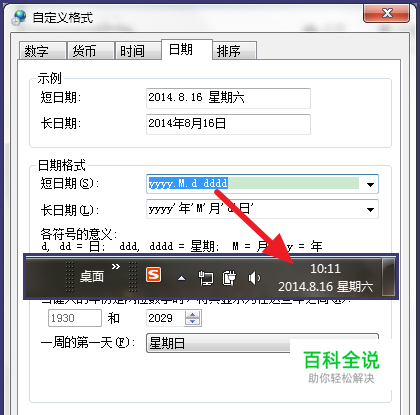The height and width of the screenshot is (415, 420).
Task: Click the 示例 group label
Action: tap(50, 79)
